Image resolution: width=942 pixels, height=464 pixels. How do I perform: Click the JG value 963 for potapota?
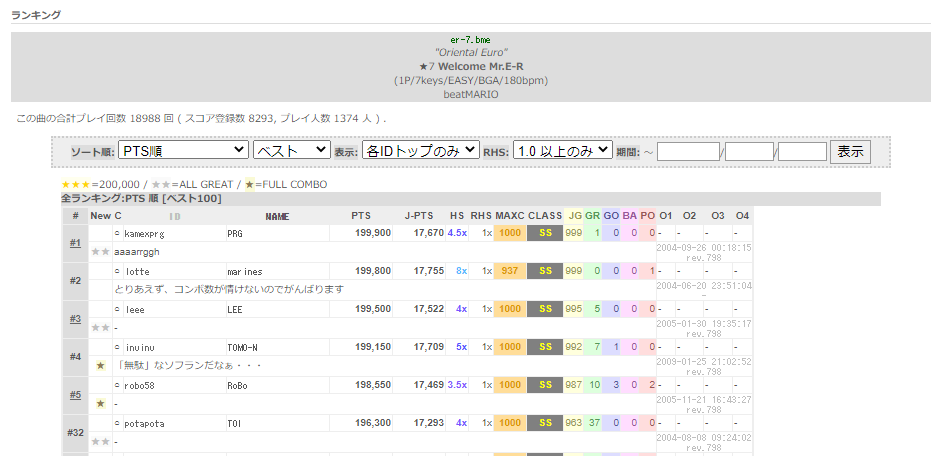point(574,423)
